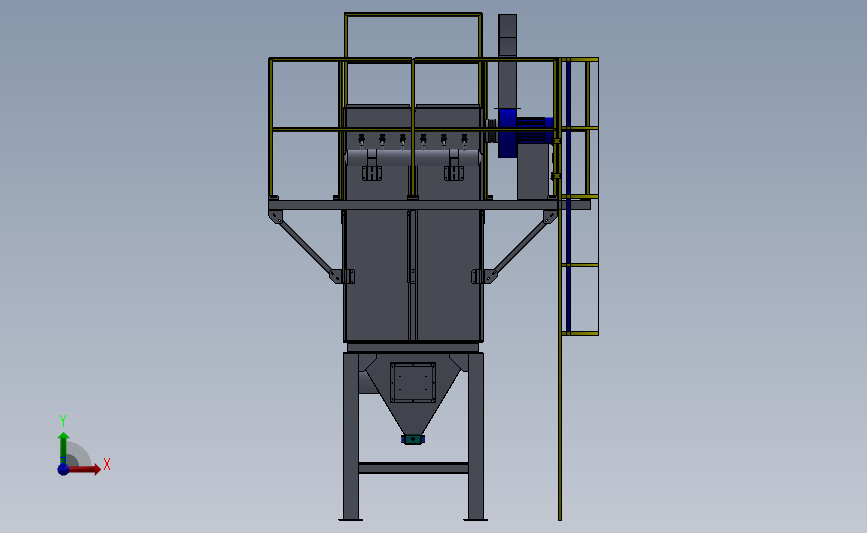Click the blue Z axis ball at triad origin
The width and height of the screenshot is (867, 533).
coord(63,469)
